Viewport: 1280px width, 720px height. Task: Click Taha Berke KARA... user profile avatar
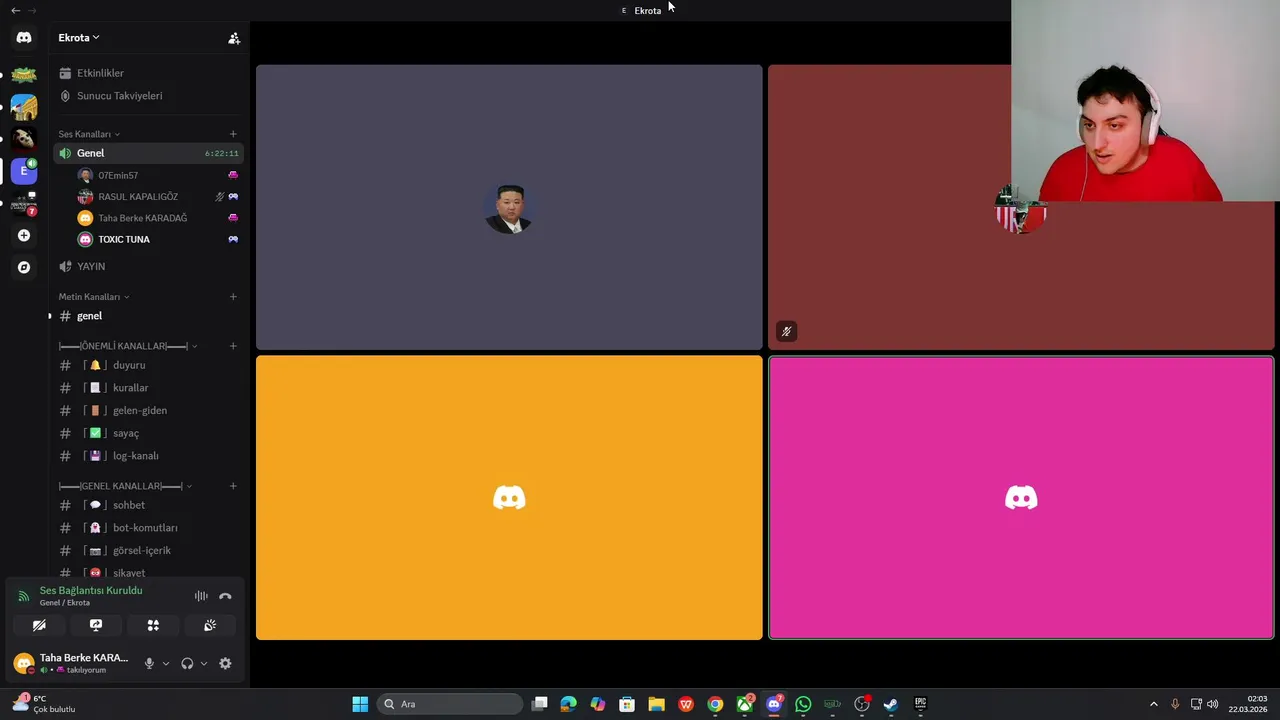pos(24,663)
